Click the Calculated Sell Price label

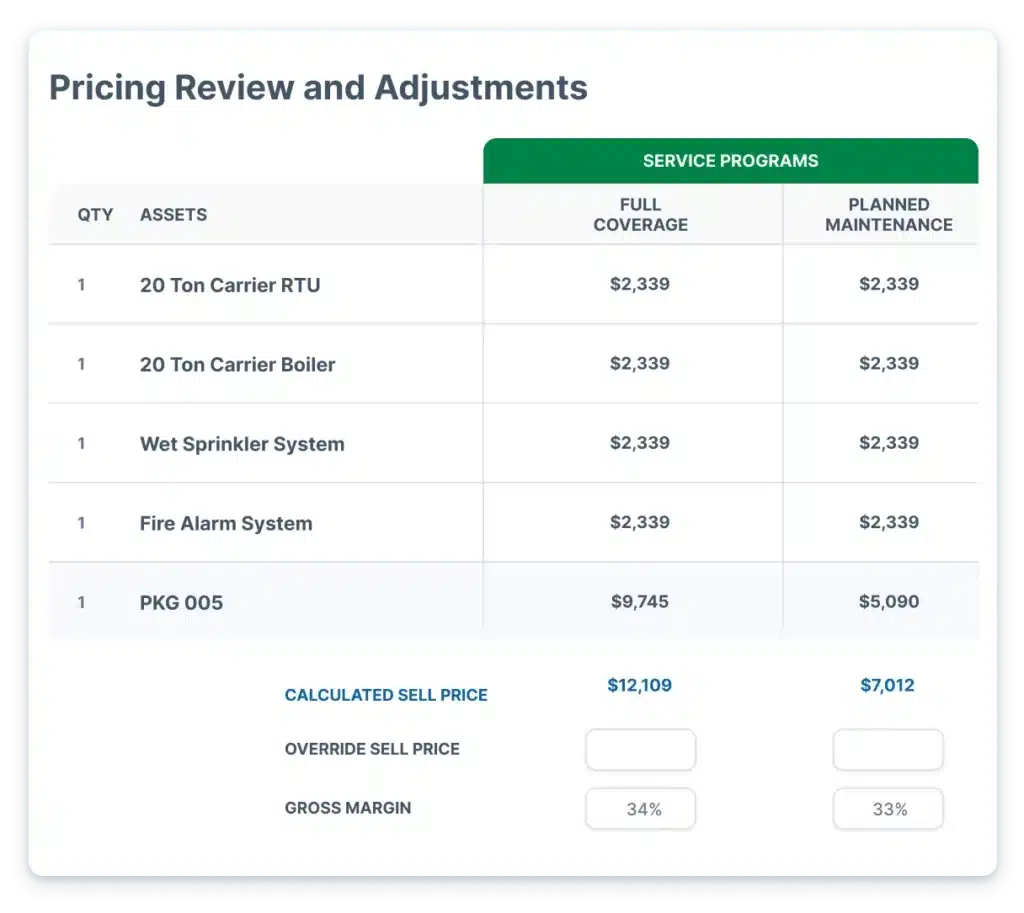pos(386,695)
